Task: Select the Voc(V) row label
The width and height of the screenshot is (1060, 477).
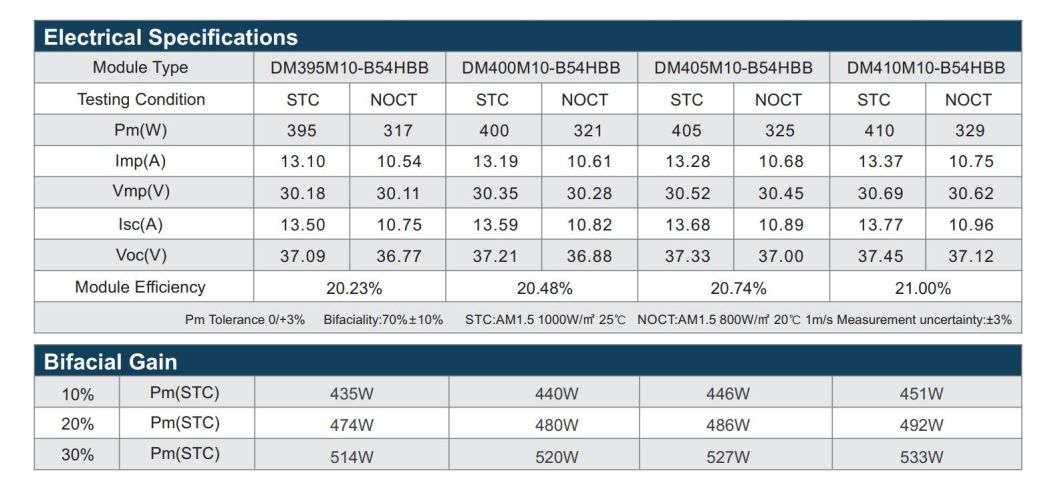Action: [141, 255]
